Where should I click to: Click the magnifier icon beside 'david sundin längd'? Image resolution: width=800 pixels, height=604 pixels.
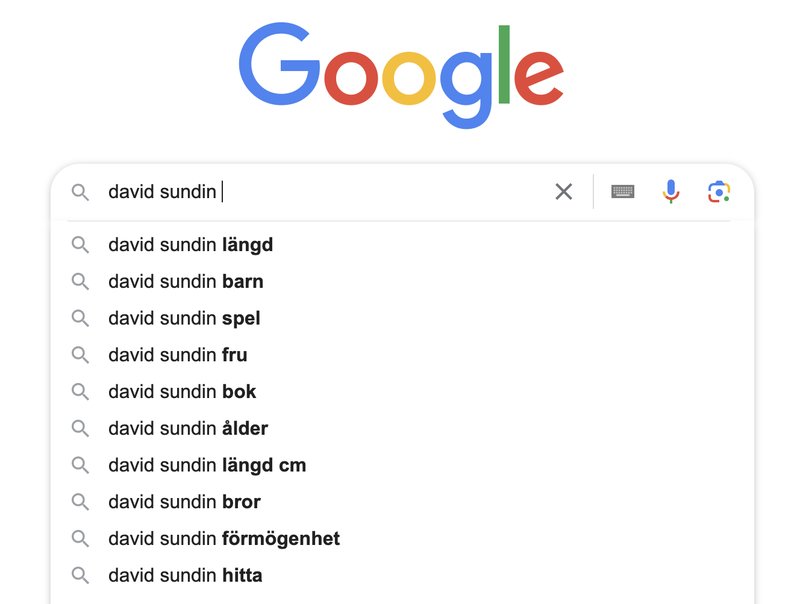(x=80, y=245)
